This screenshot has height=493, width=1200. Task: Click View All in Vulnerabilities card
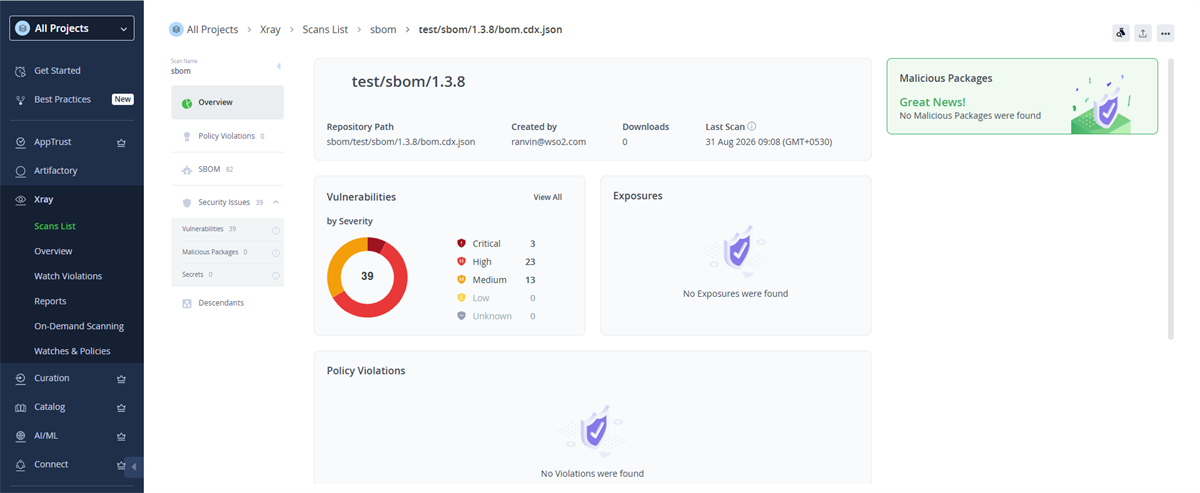[548, 197]
